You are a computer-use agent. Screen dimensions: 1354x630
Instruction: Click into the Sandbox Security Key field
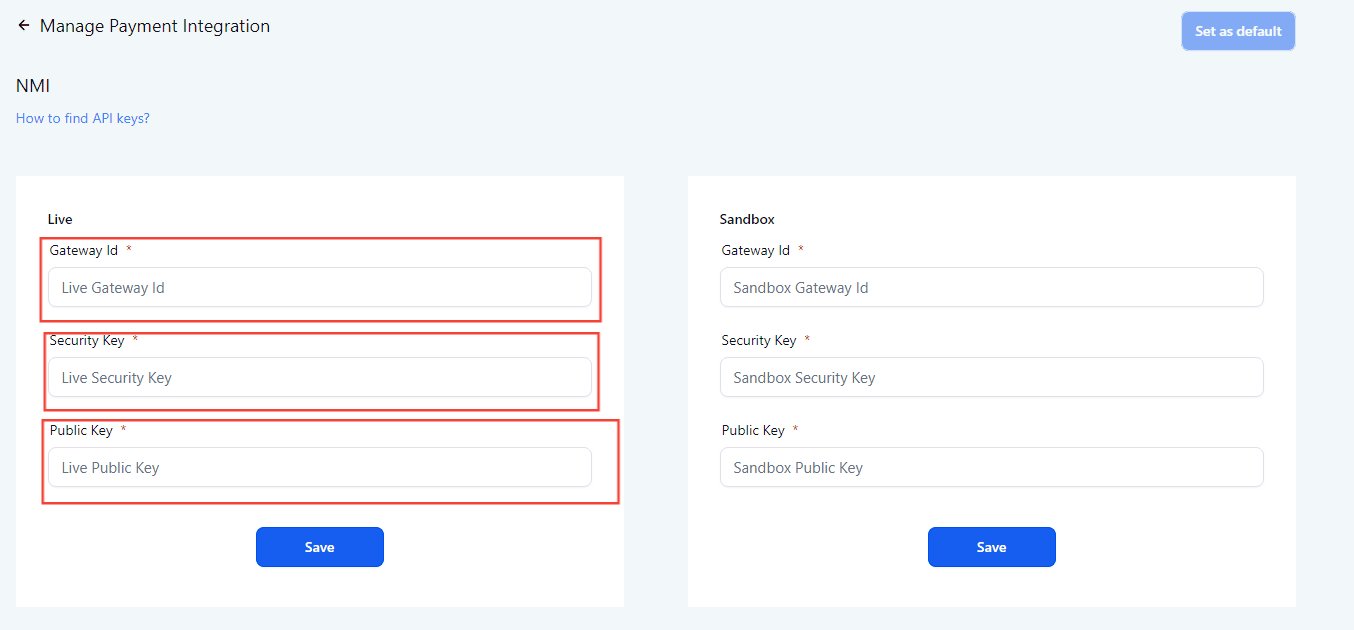[x=991, y=377]
